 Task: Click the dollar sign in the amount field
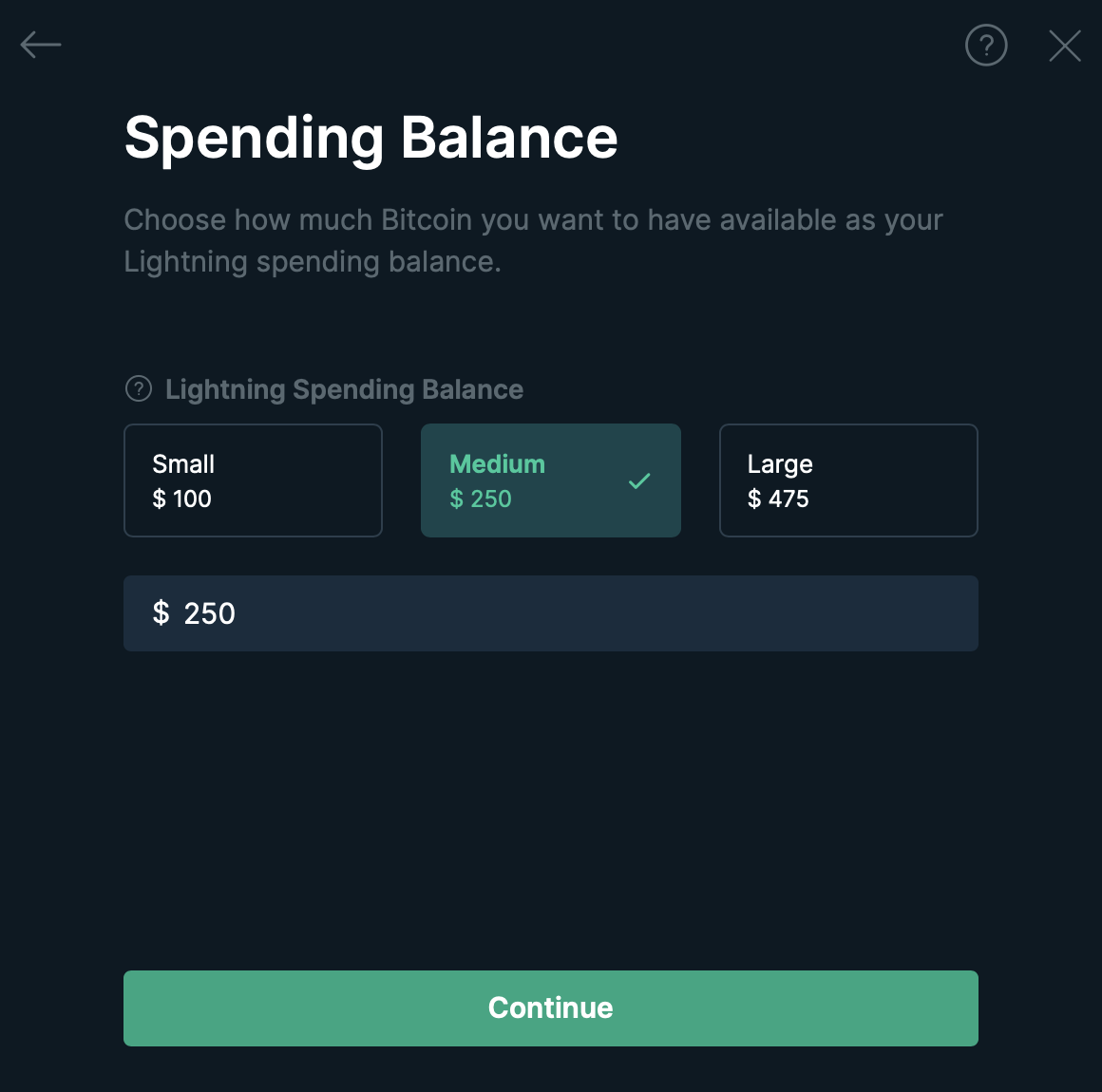point(161,612)
